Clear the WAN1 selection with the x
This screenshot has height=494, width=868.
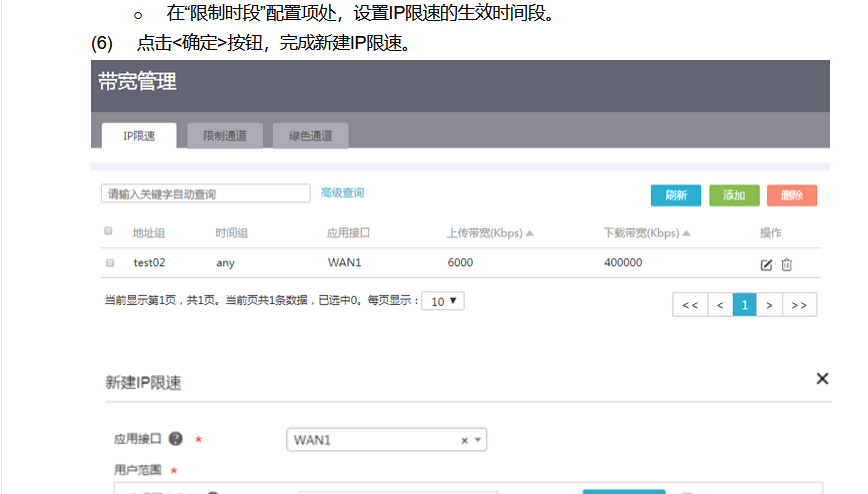(464, 440)
